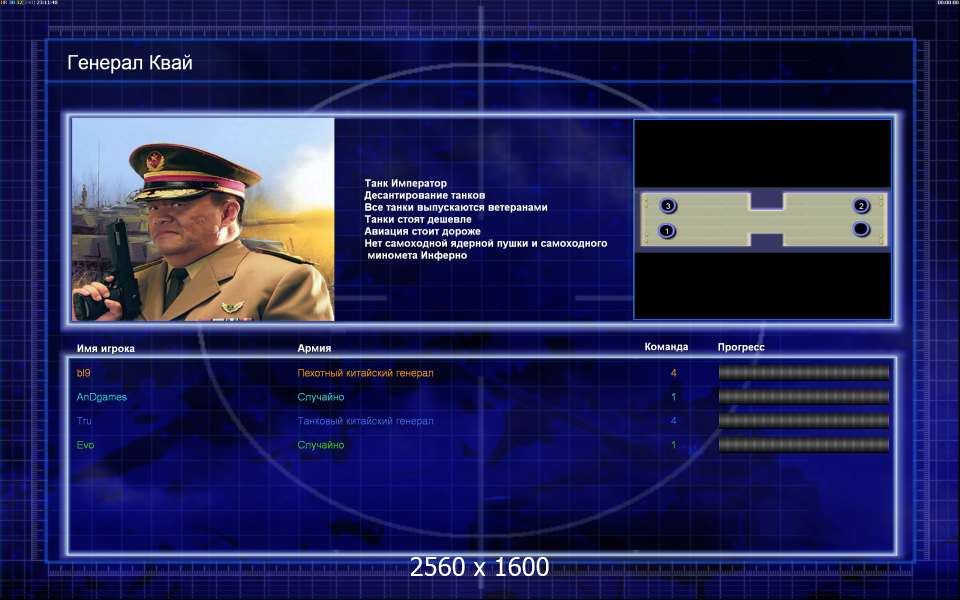The height and width of the screenshot is (600, 960).
Task: Click AnDgames' loading progress bar
Action: click(x=803, y=396)
